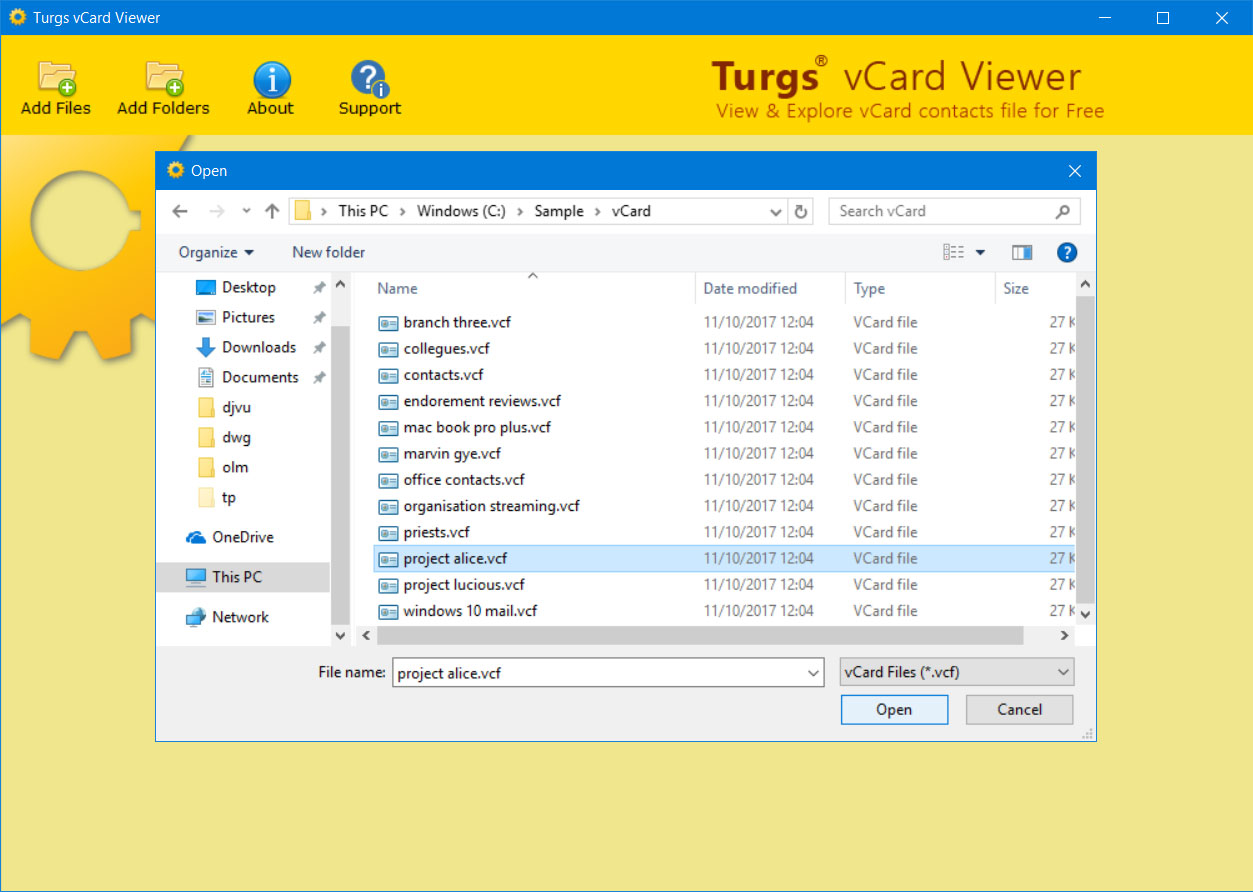Viewport: 1253px width, 892px height.
Task: Go up one folder level arrow
Action: pyautogui.click(x=272, y=211)
